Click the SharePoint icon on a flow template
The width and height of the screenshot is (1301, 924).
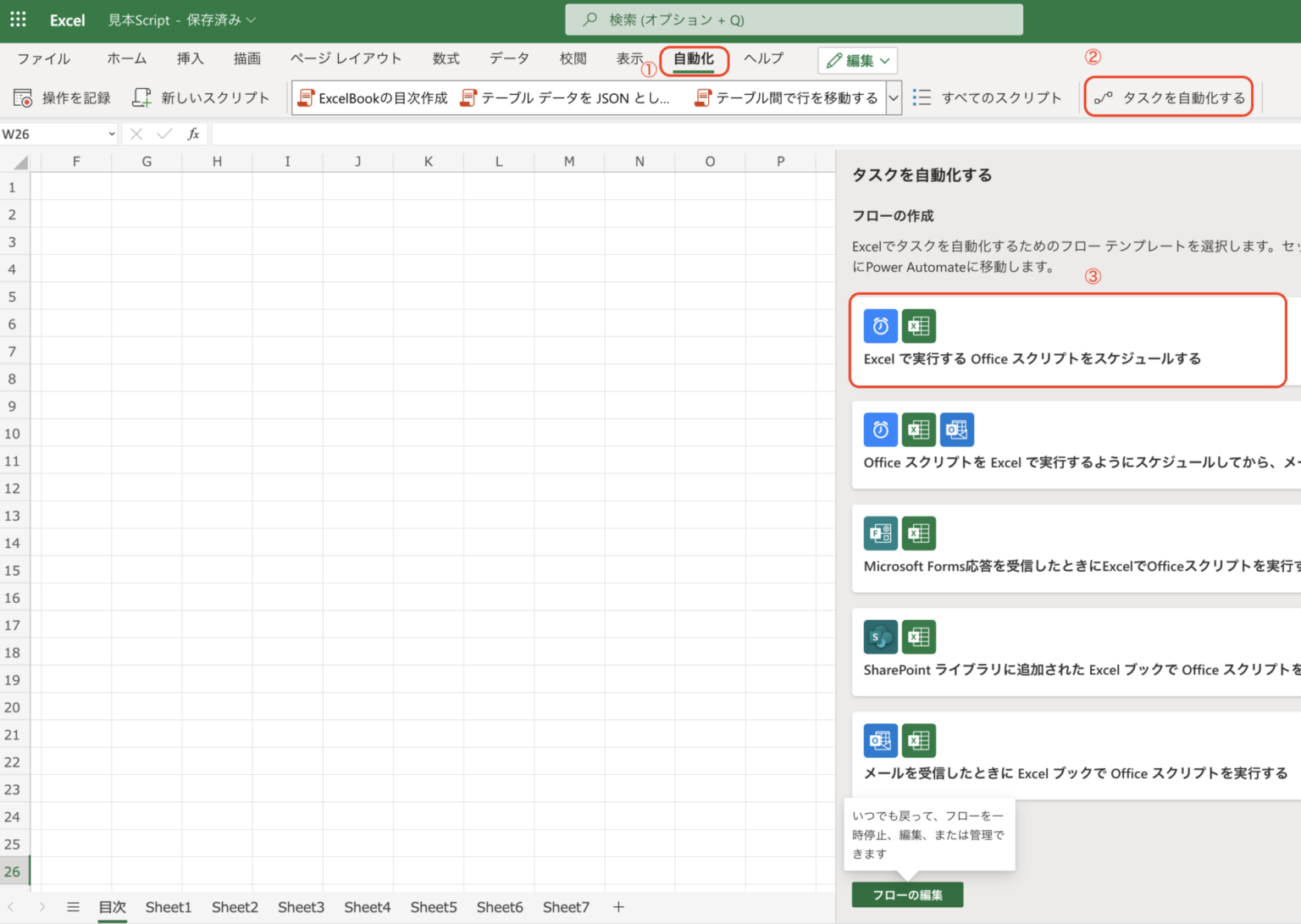point(880,636)
